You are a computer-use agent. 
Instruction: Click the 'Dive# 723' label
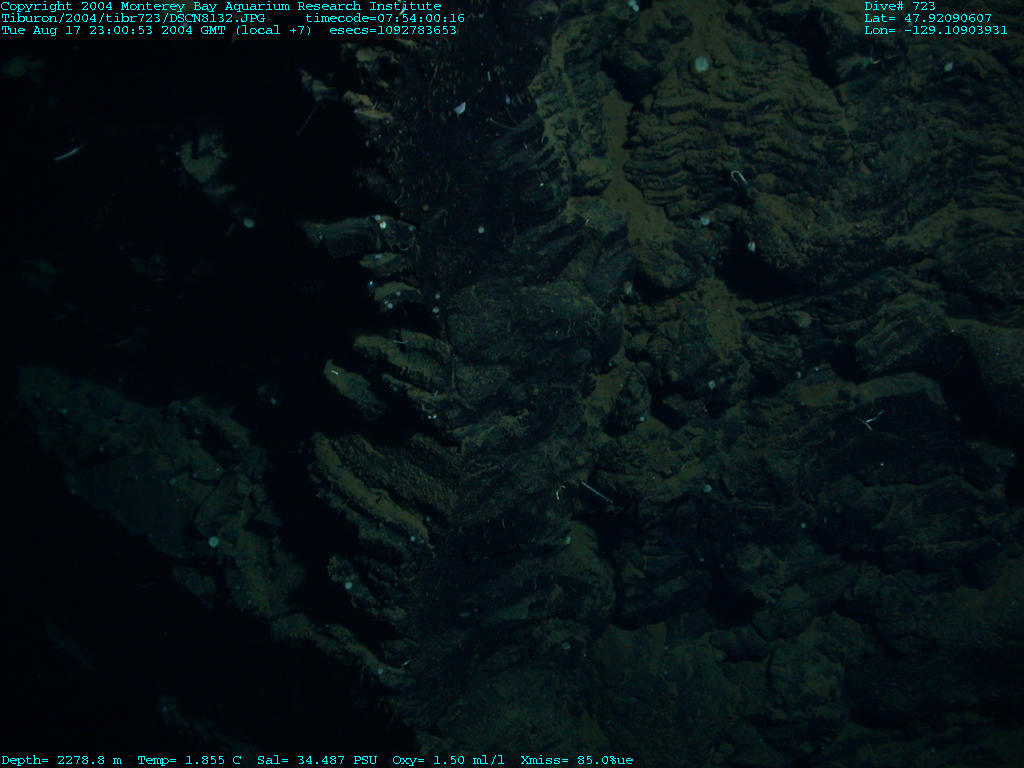click(900, 6)
